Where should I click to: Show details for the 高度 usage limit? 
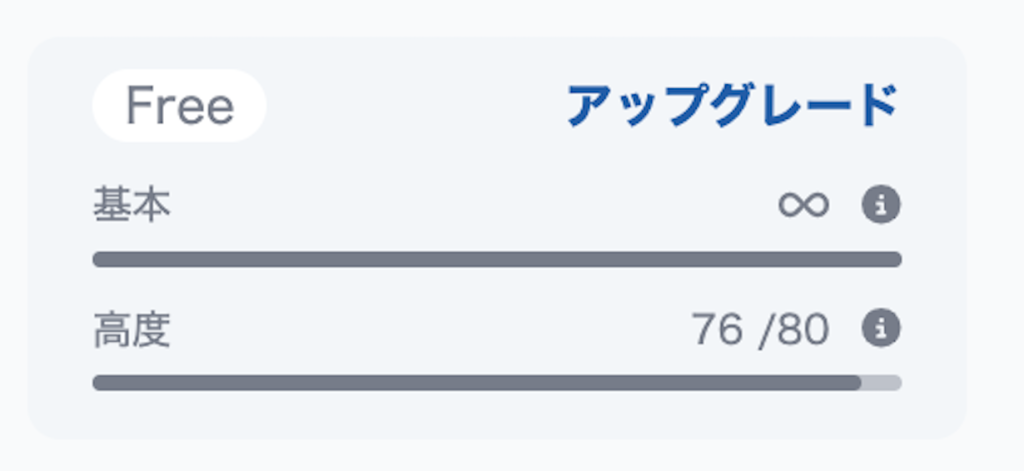coord(881,328)
